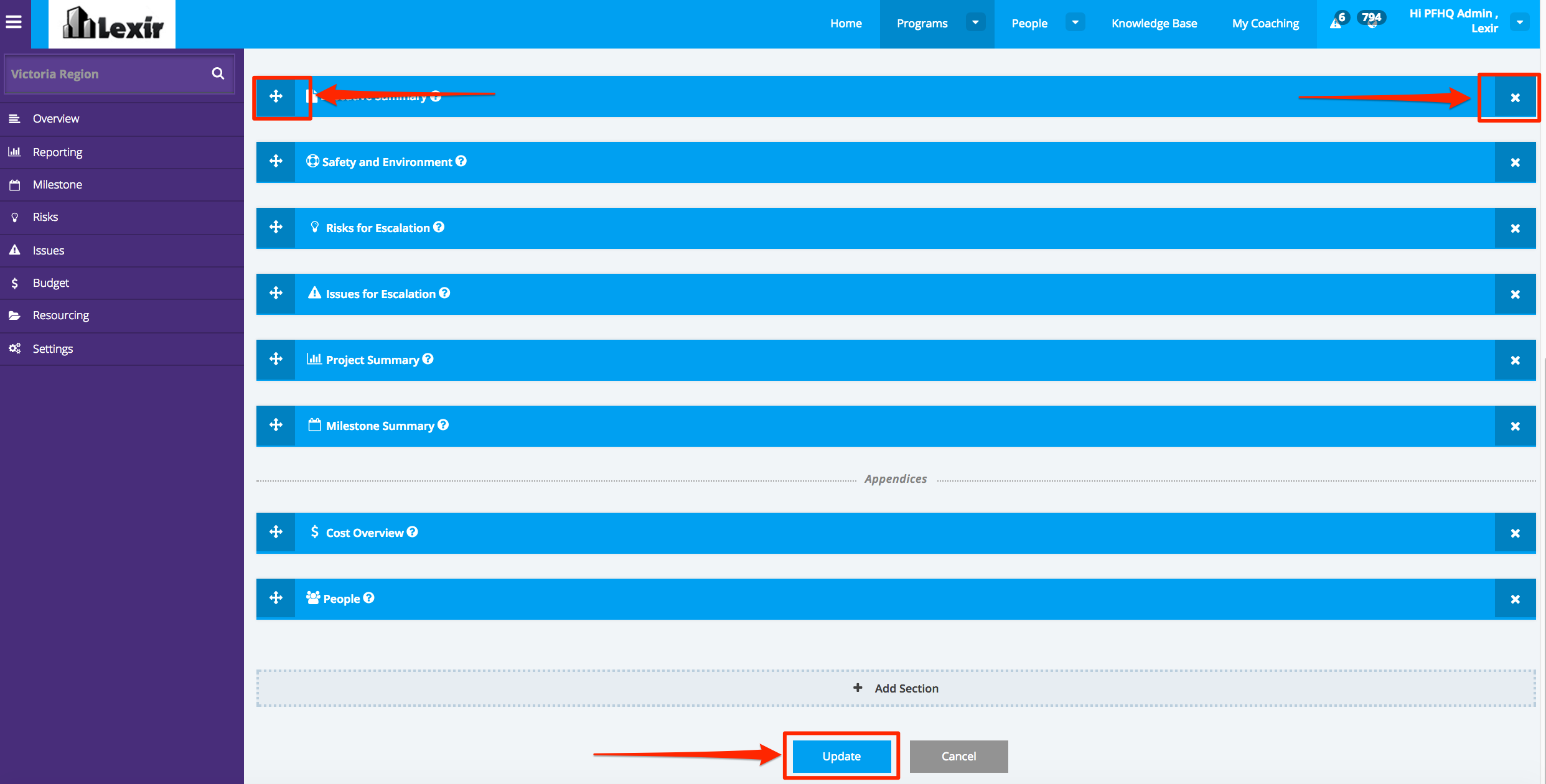Viewport: 1546px width, 784px height.
Task: Expand the Programs dropdown arrow
Action: (x=975, y=23)
